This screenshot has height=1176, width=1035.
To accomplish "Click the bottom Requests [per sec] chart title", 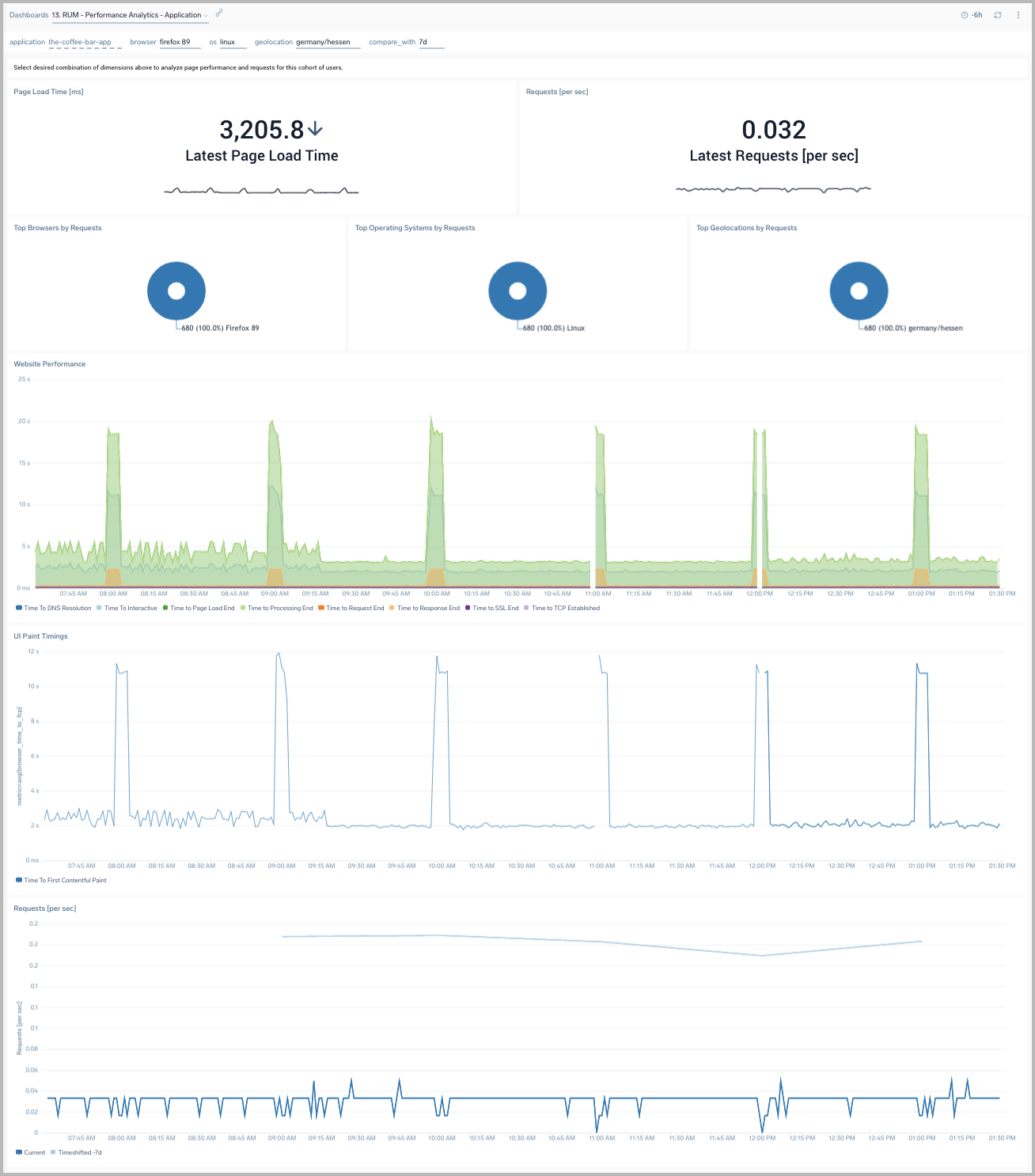I will [x=45, y=909].
